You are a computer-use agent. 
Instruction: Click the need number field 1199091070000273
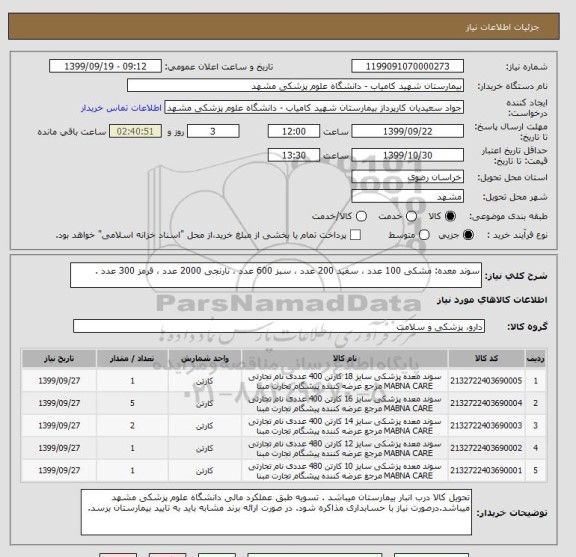pyautogui.click(x=407, y=67)
